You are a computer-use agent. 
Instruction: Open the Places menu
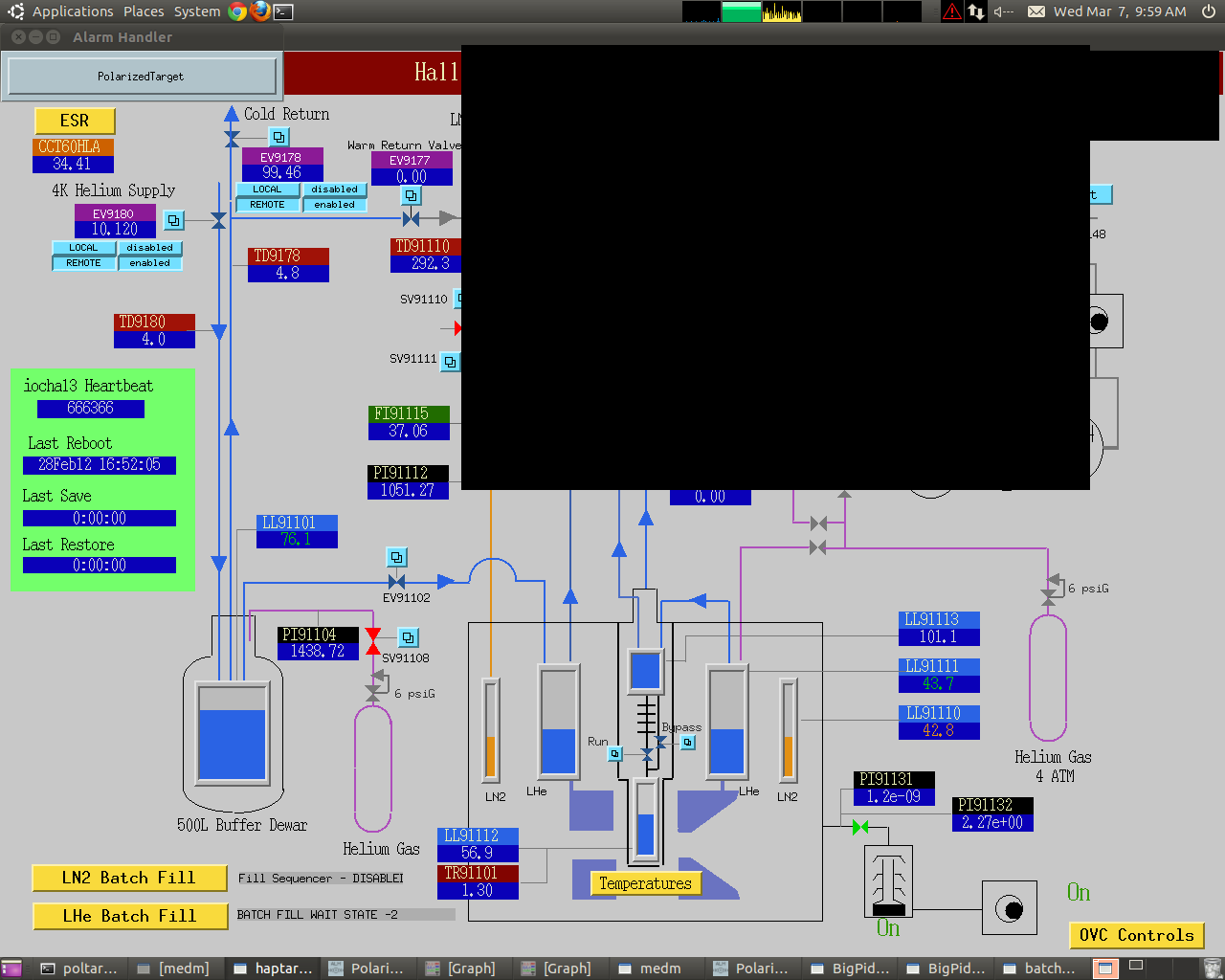click(144, 11)
